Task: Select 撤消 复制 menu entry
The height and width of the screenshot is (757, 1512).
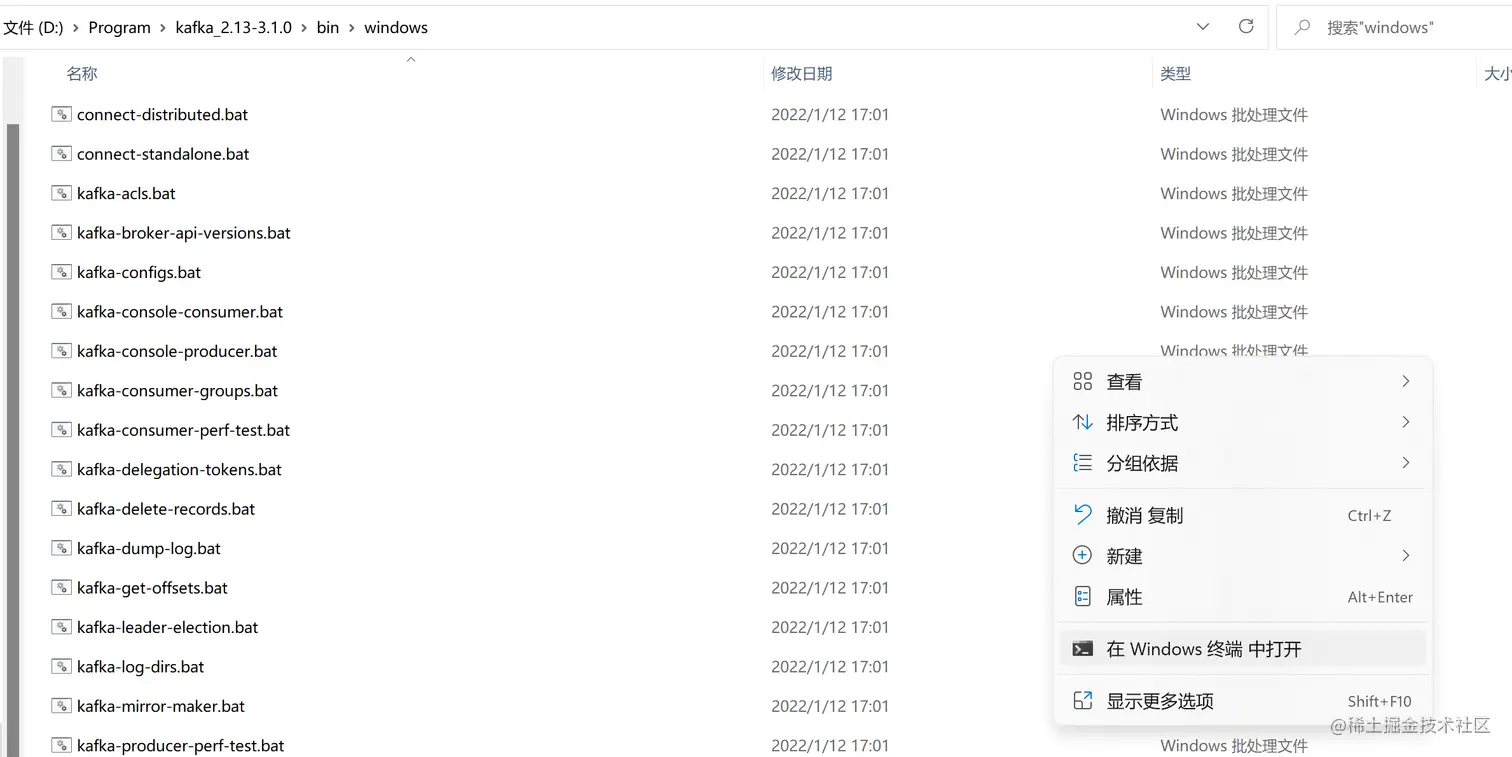Action: (x=1243, y=516)
